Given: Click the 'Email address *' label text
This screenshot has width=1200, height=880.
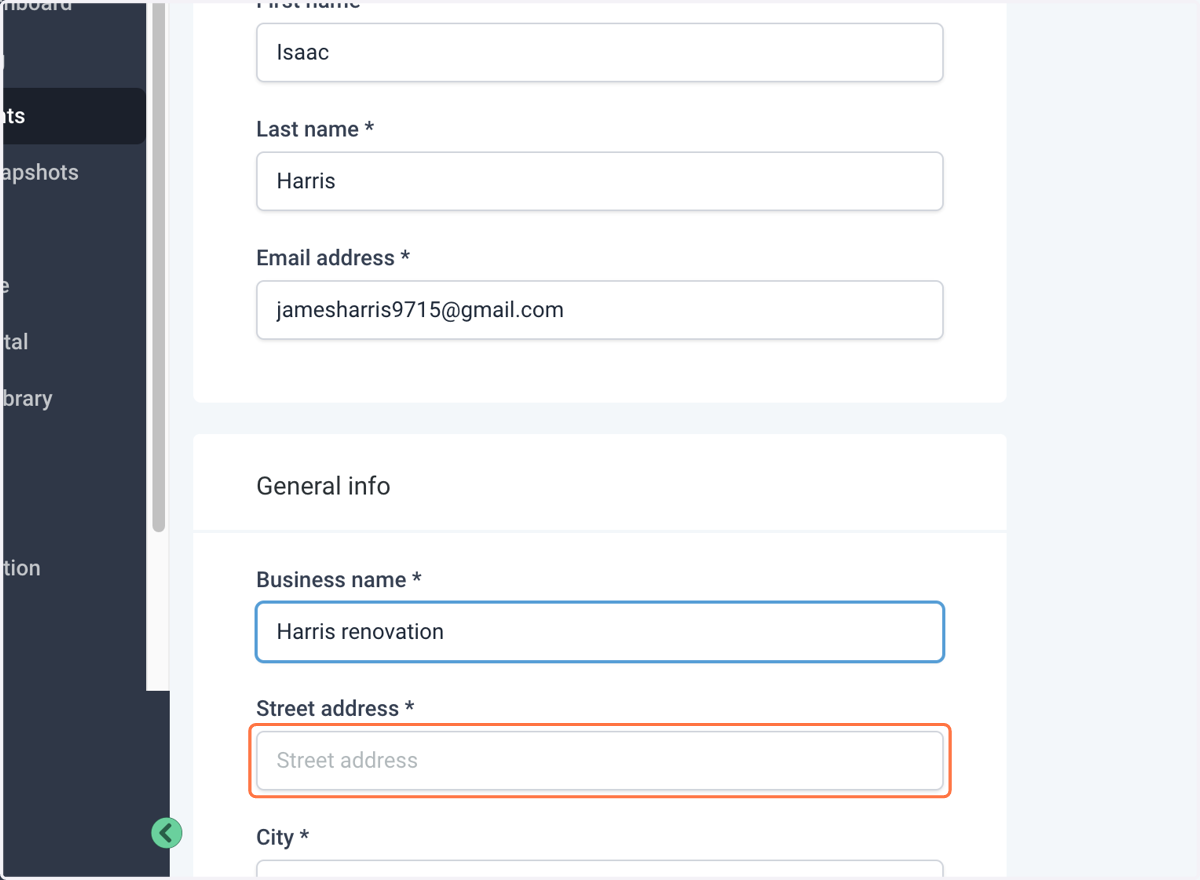Looking at the screenshot, I should (x=333, y=258).
